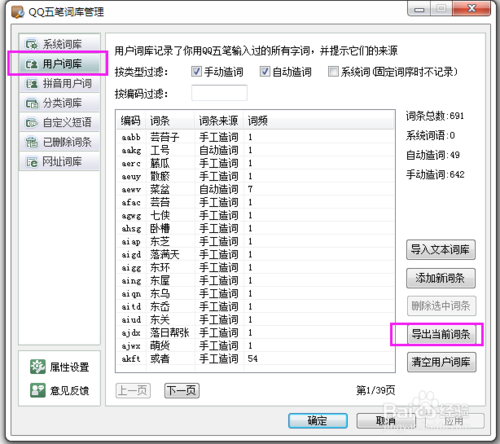Open 意见反馈 link
Viewport: 500px width, 444px height.
(x=69, y=390)
